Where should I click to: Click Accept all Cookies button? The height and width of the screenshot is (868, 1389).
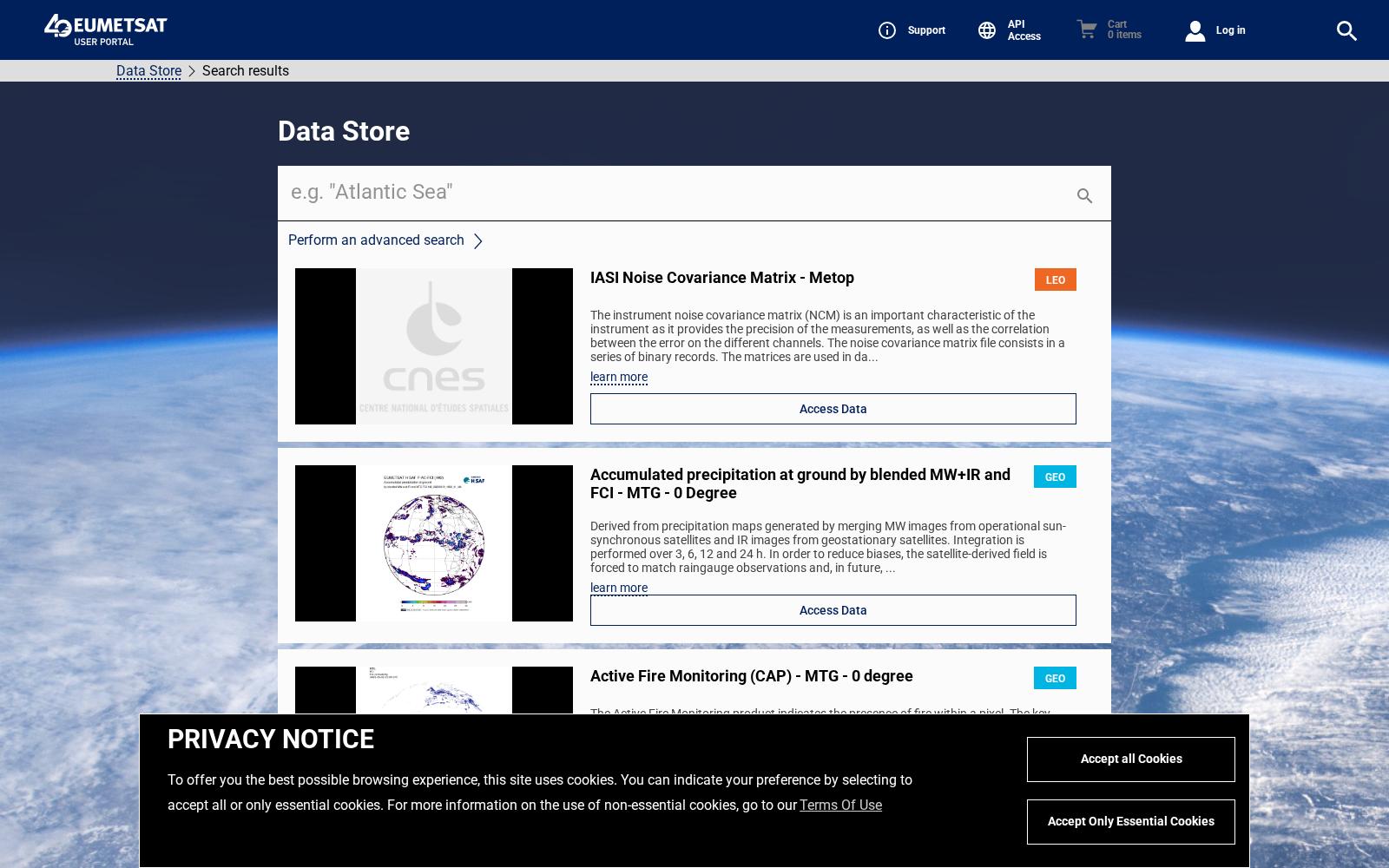(x=1131, y=759)
